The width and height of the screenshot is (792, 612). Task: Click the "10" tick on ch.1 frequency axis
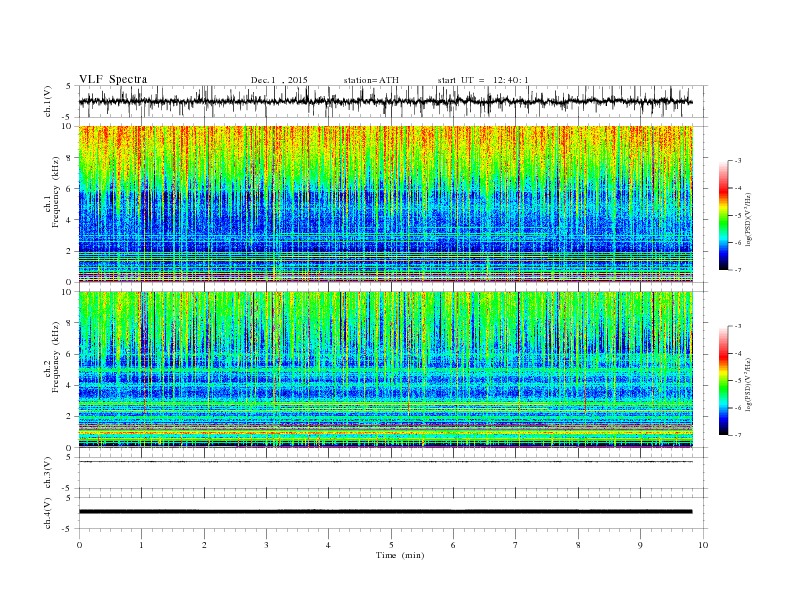point(68,126)
